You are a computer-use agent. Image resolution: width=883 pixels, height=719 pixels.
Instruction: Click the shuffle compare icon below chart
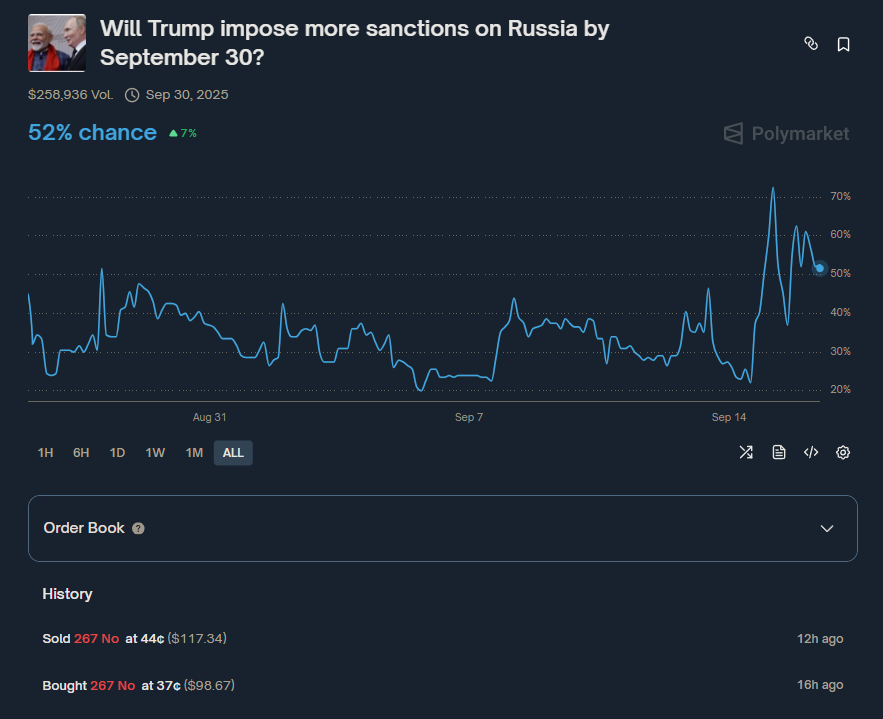746,452
